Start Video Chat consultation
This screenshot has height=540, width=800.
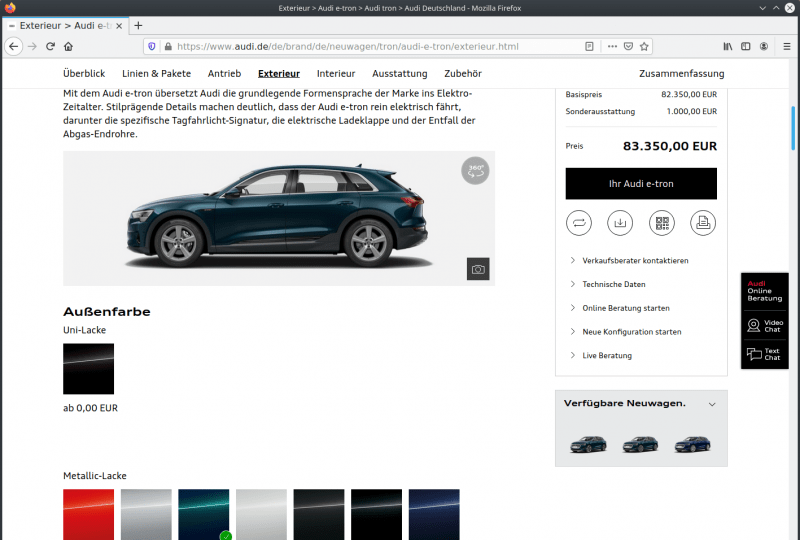765,326
